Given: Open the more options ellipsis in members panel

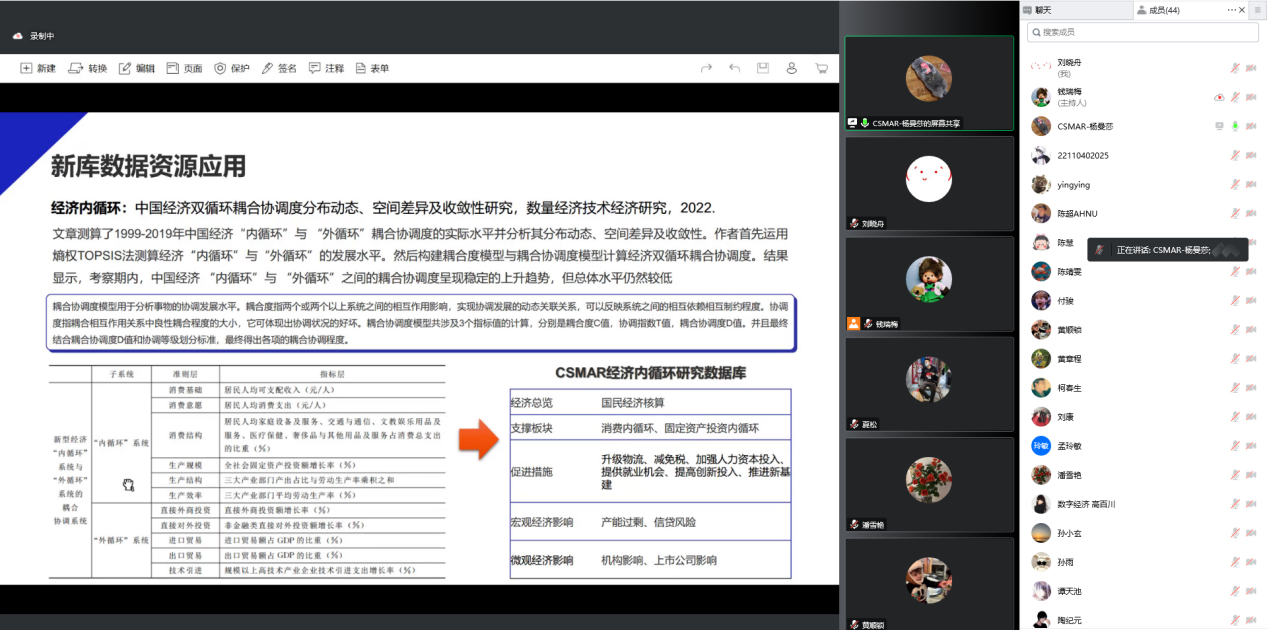Looking at the screenshot, I should tap(1232, 9).
